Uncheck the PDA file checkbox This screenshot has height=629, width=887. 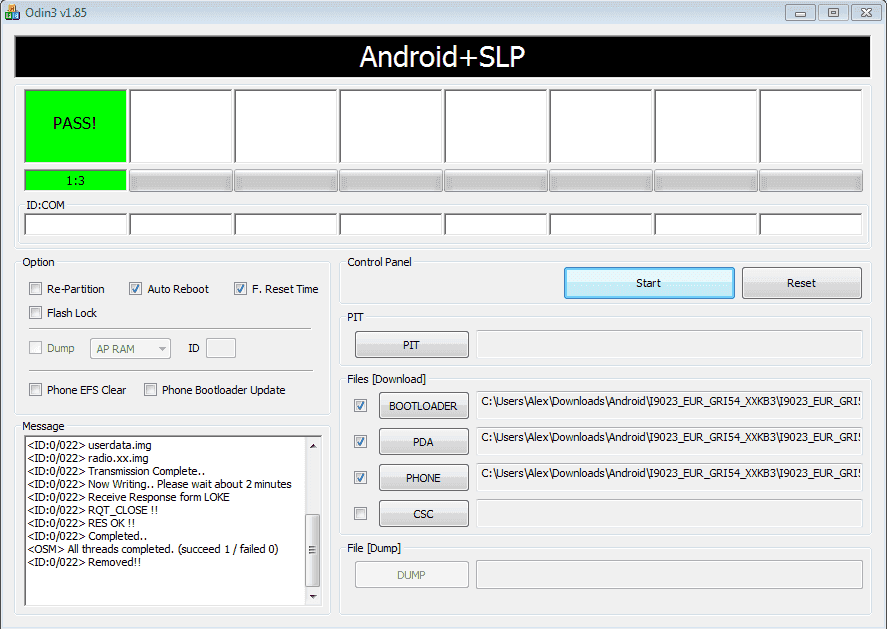click(x=360, y=442)
